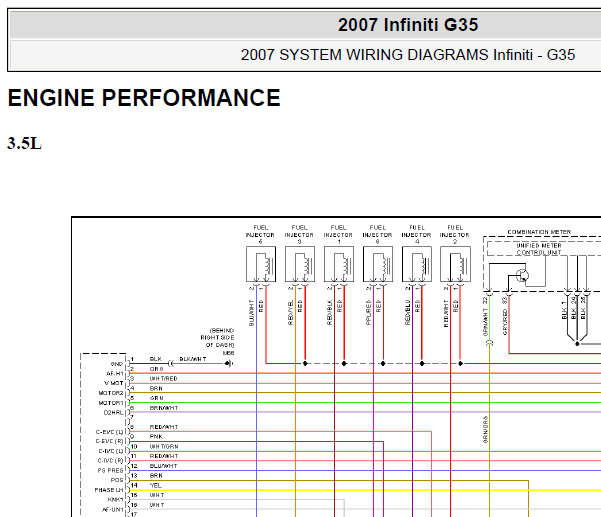Click the Fuel Injector 3 coil symbol
The width and height of the screenshot is (601, 517).
pos(300,264)
